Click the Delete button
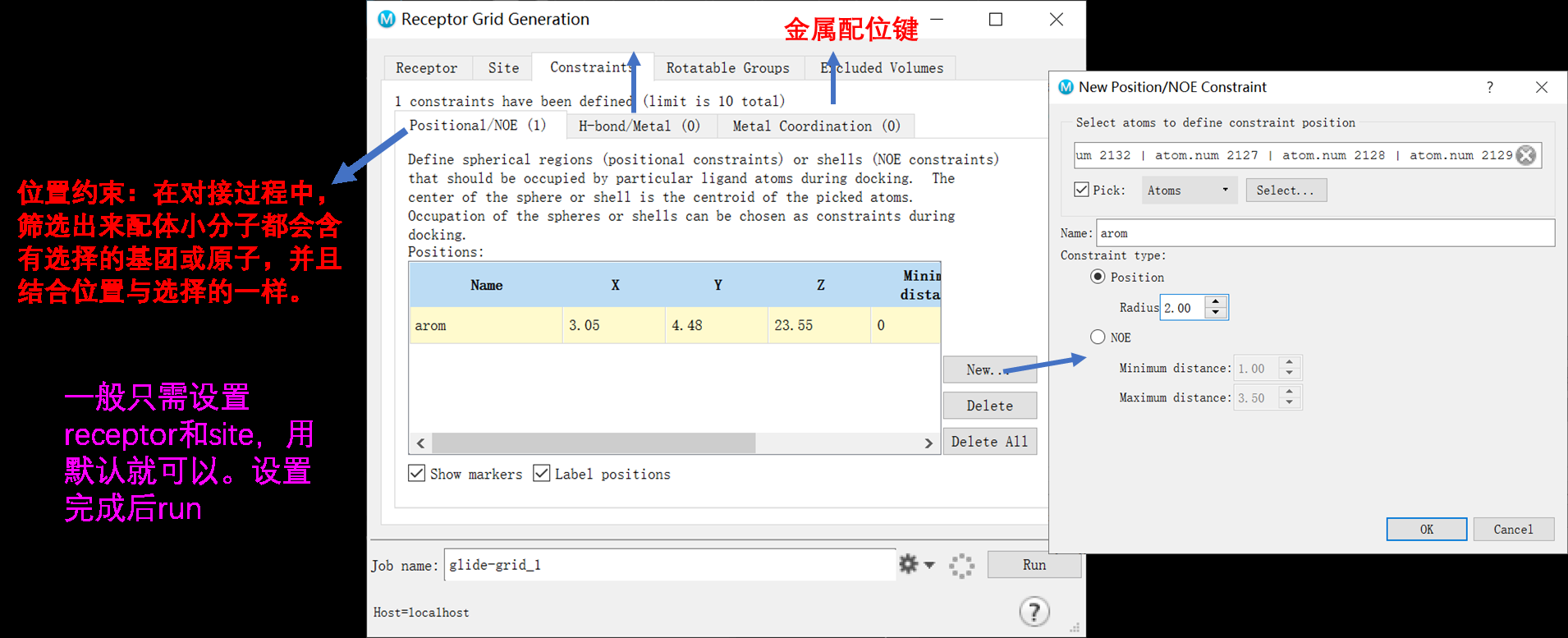This screenshot has width=1568, height=638. [x=990, y=406]
